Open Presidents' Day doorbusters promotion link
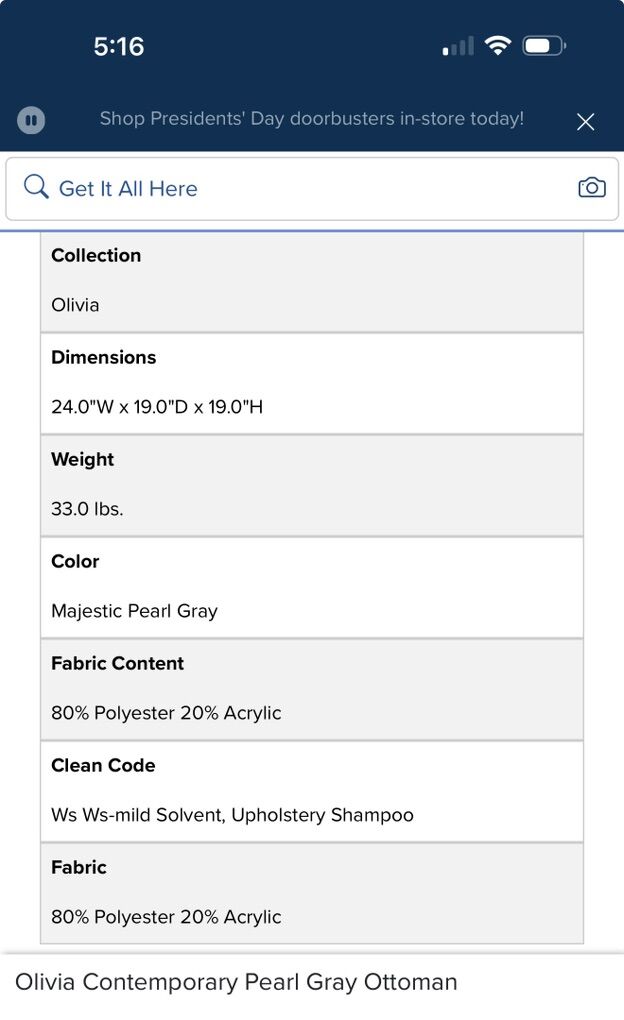This screenshot has height=1020, width=624. pos(311,119)
